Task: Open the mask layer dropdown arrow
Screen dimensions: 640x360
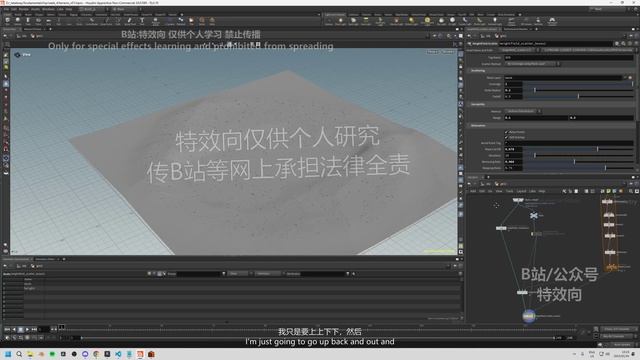Action: [624, 77]
